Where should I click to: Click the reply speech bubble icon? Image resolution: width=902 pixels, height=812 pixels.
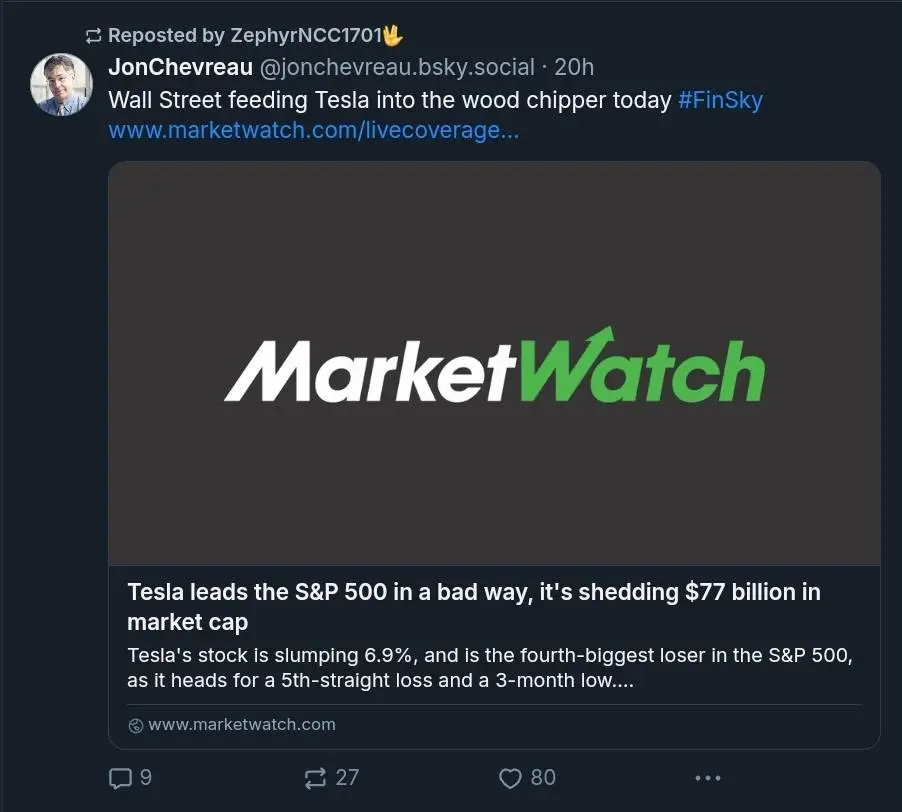pyautogui.click(x=119, y=778)
